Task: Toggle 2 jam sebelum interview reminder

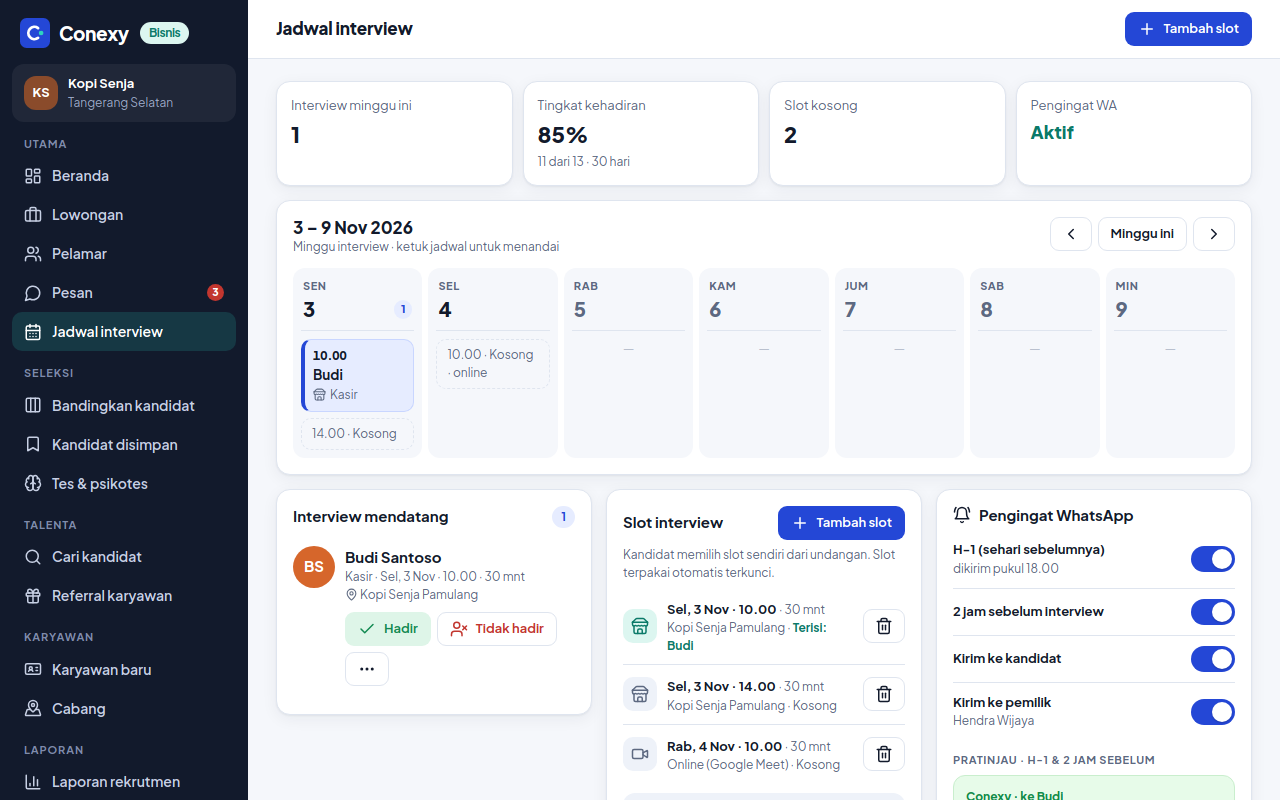Action: (1213, 612)
